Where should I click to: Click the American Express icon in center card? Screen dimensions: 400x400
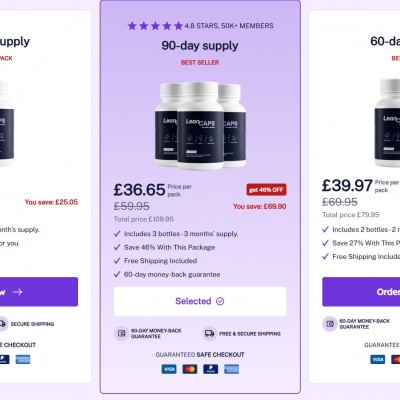pyautogui.click(x=231, y=369)
